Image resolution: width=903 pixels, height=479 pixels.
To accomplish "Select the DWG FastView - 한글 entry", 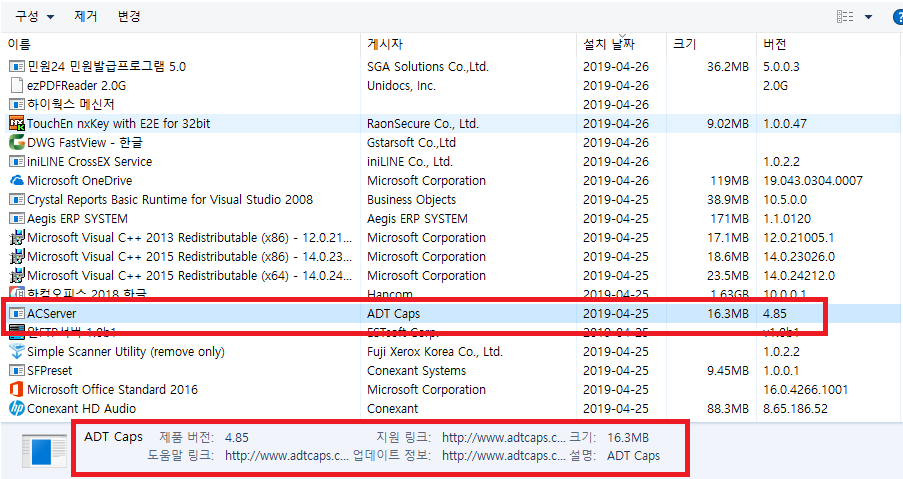I will [x=85, y=143].
